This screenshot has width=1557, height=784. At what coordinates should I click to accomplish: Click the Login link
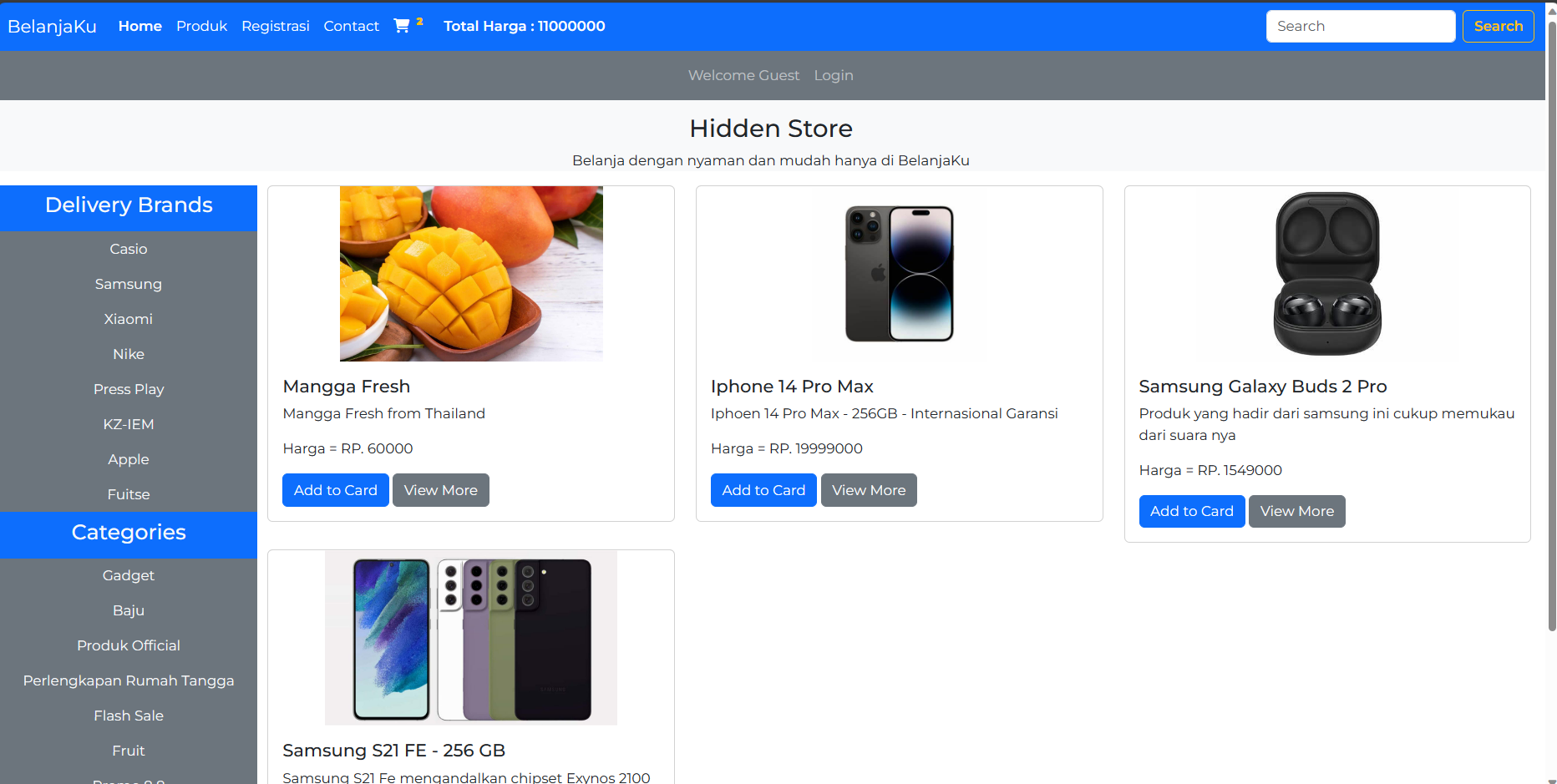[x=834, y=75]
